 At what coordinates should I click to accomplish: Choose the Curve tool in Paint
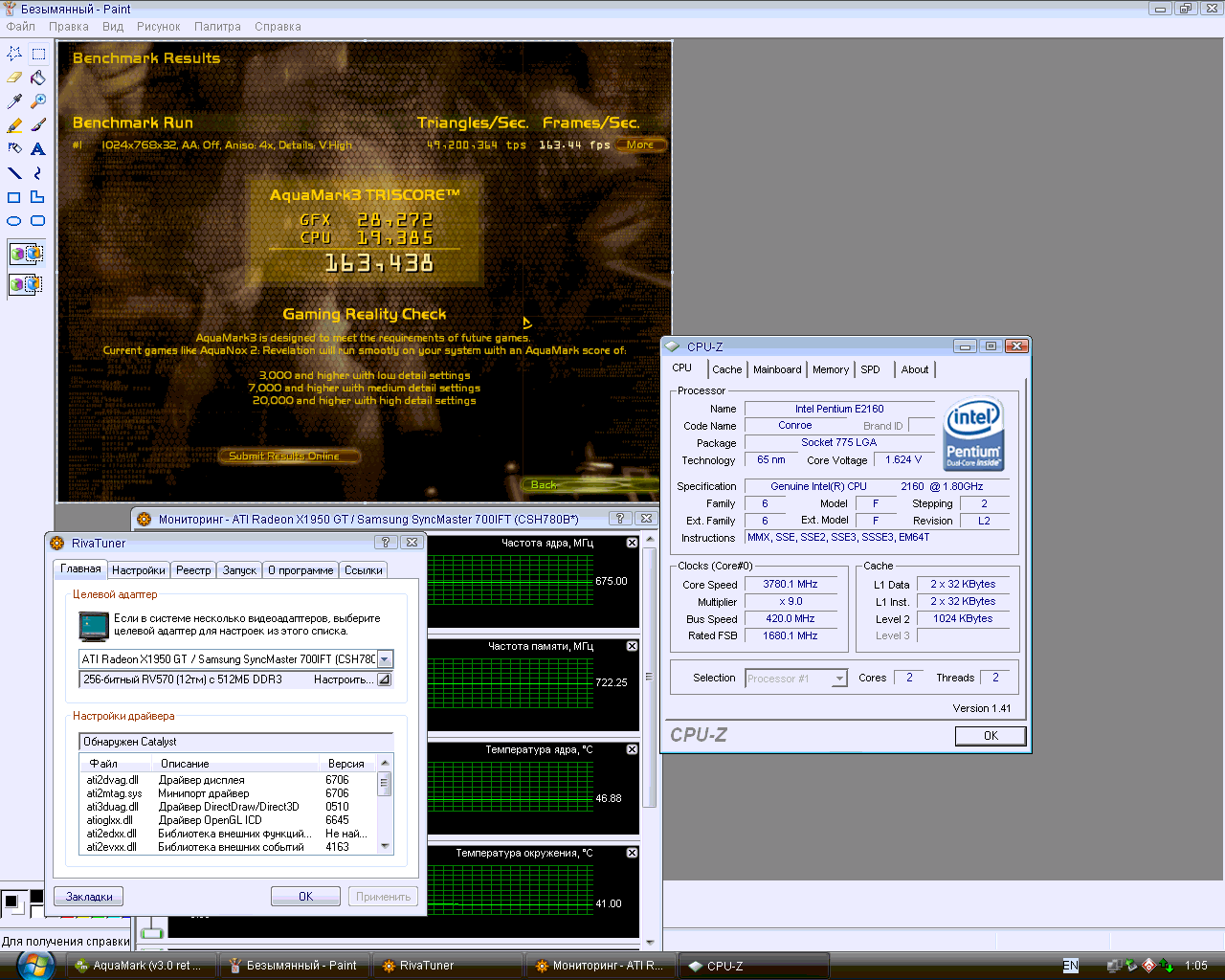coord(38,173)
